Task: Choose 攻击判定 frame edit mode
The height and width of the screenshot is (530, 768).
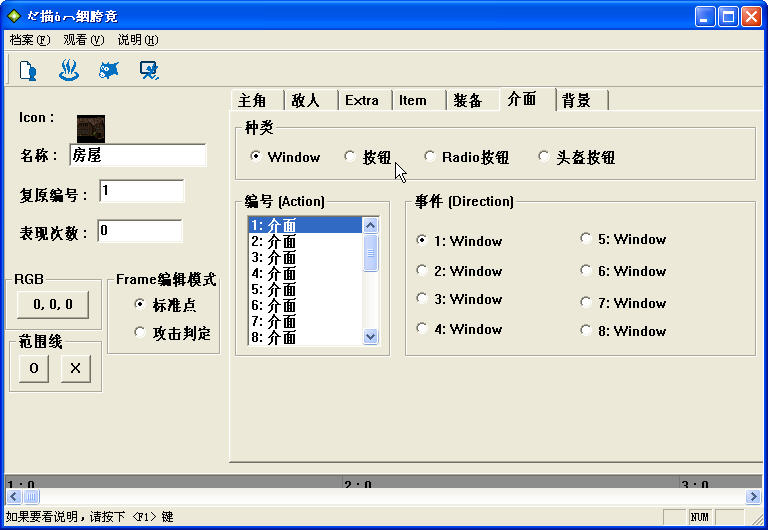Action: (172, 333)
